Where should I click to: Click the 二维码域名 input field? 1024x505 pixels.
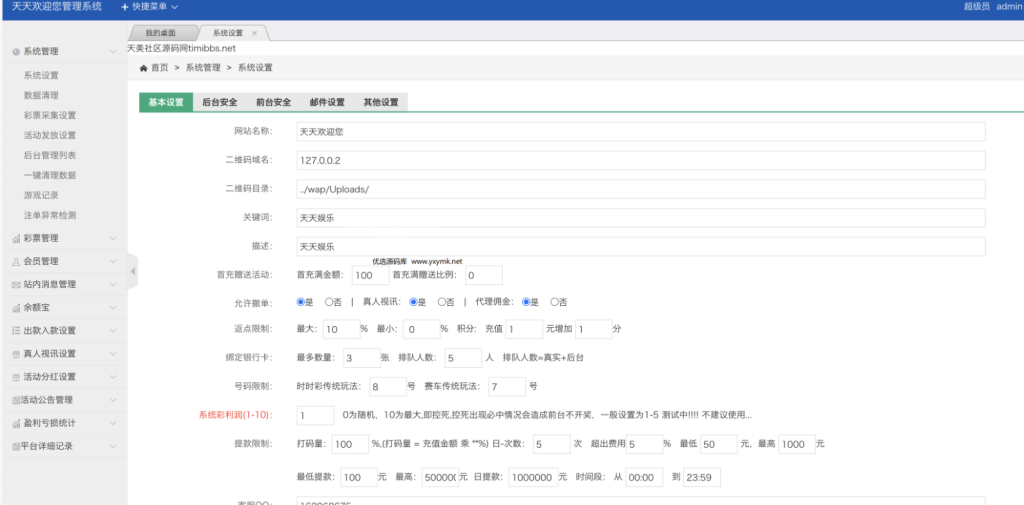(641, 160)
